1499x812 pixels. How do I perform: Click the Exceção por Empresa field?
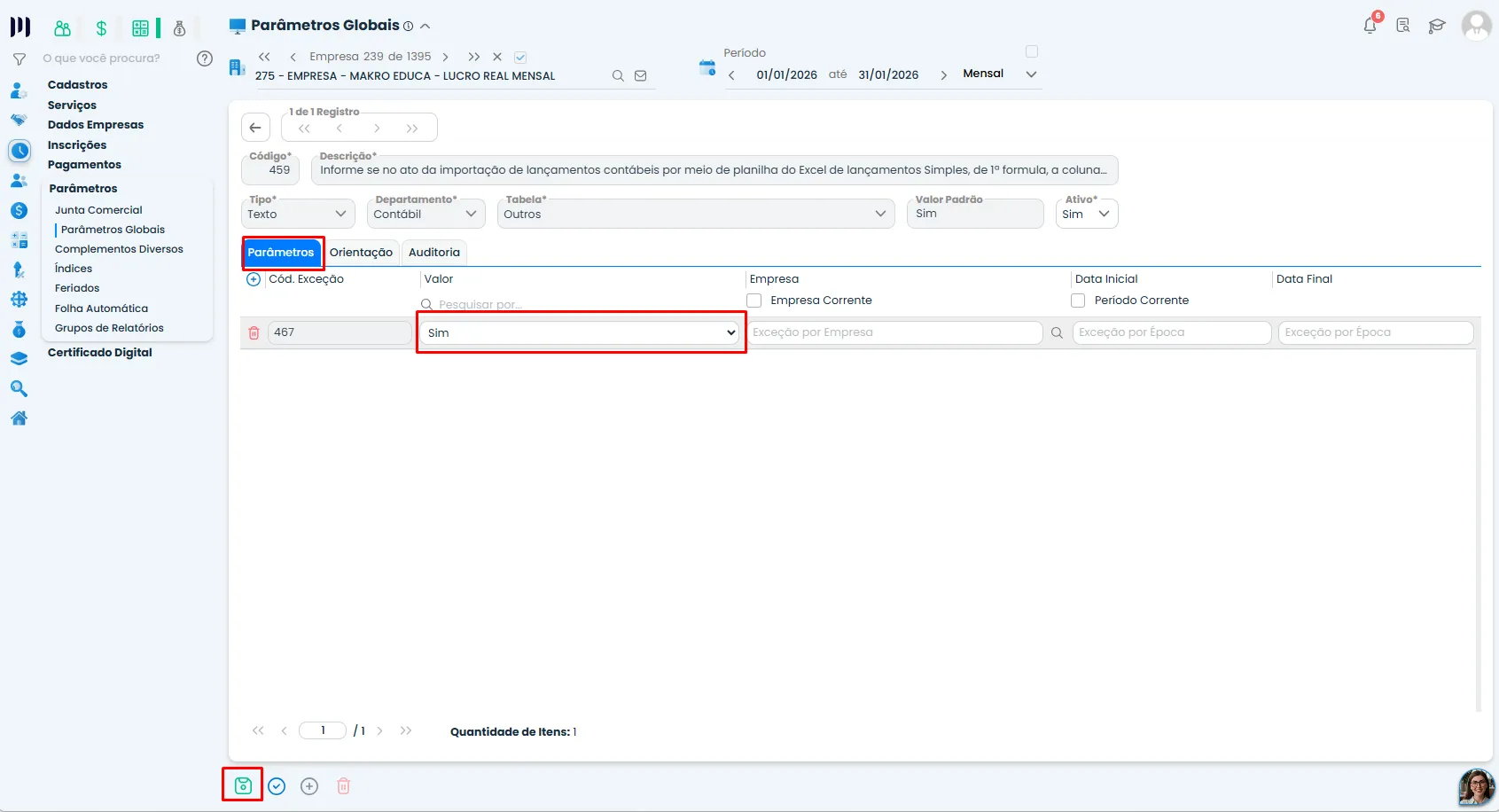coord(895,332)
